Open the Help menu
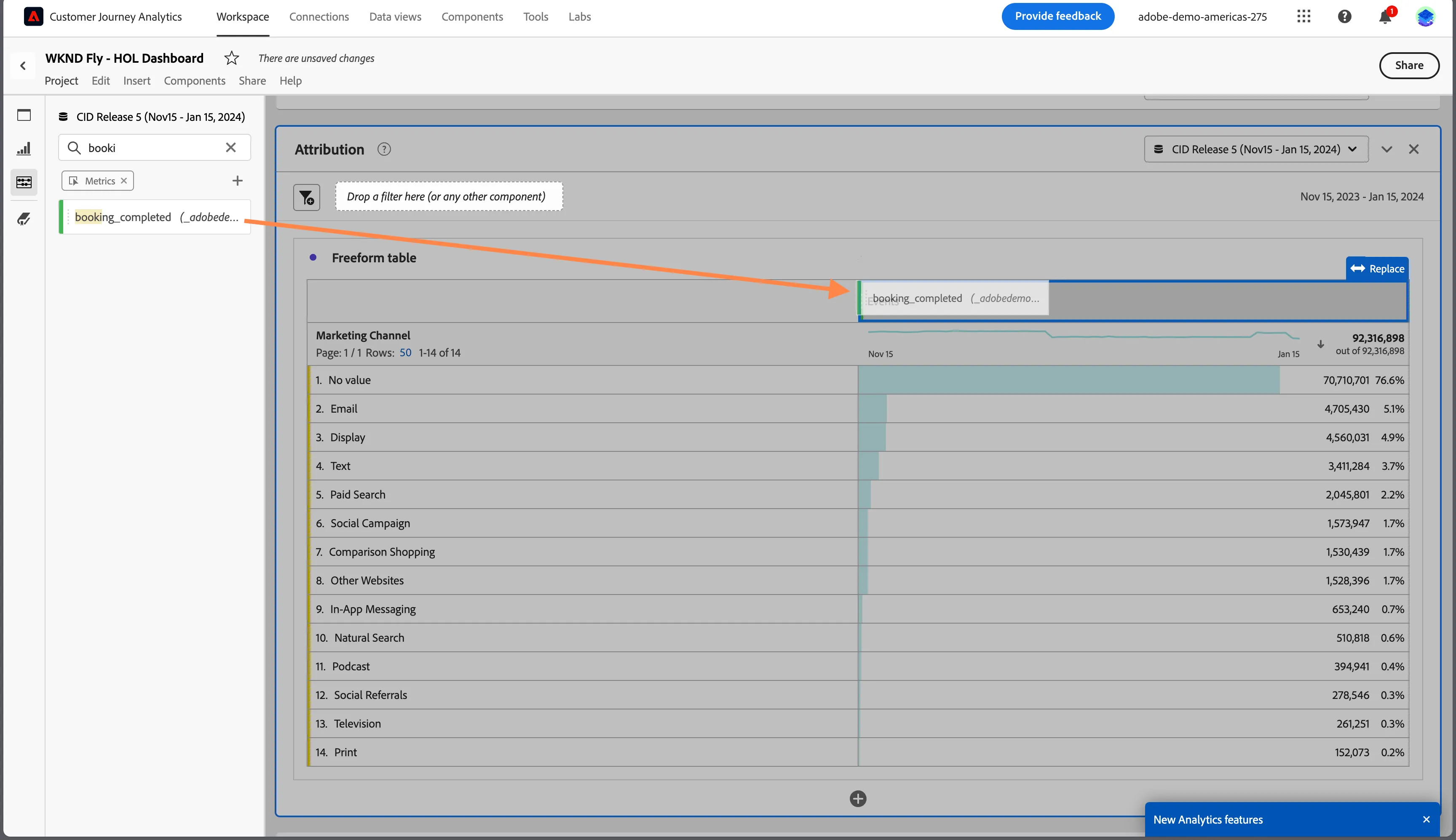 (x=290, y=81)
